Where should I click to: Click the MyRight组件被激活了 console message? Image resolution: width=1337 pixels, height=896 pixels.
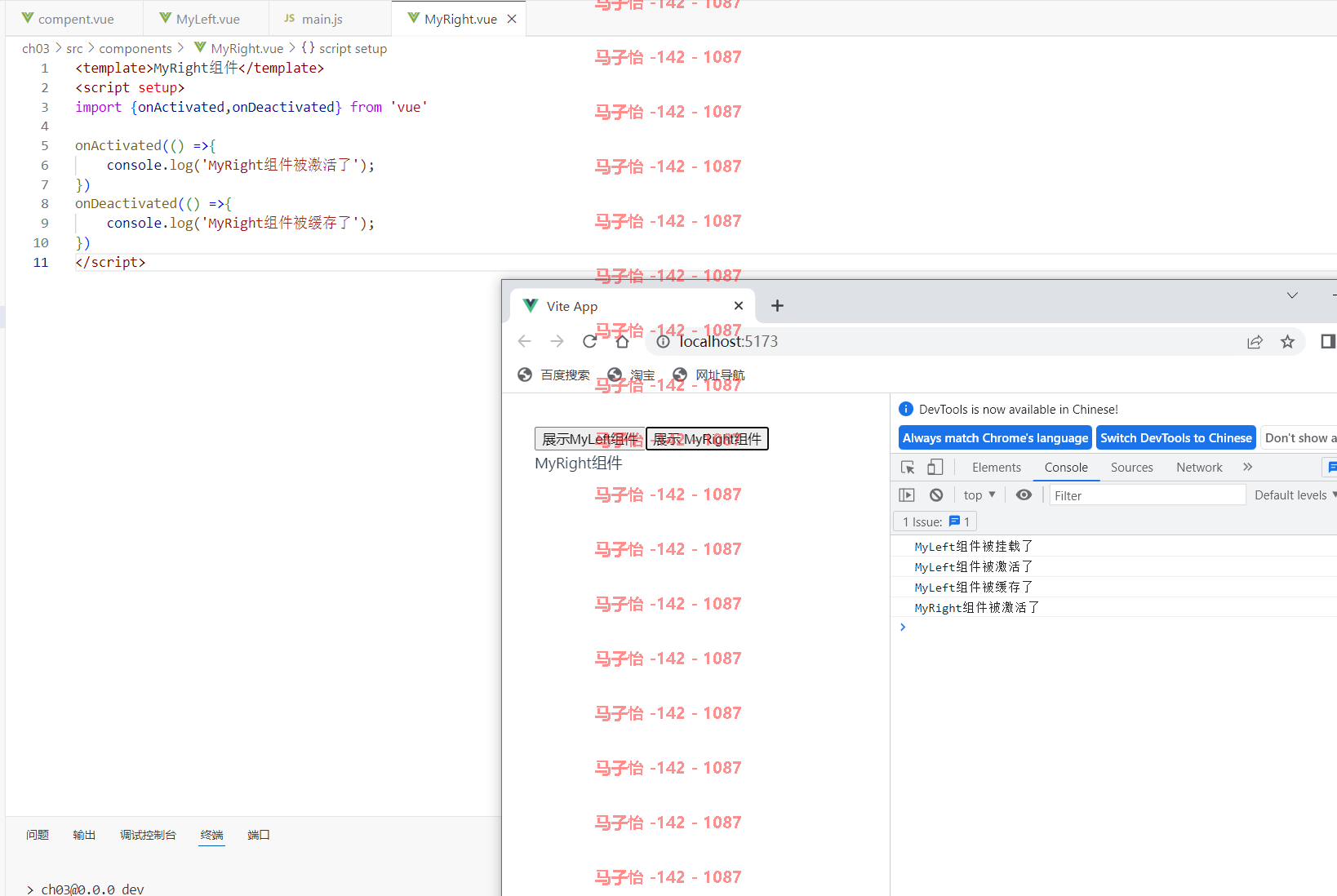pyautogui.click(x=977, y=608)
